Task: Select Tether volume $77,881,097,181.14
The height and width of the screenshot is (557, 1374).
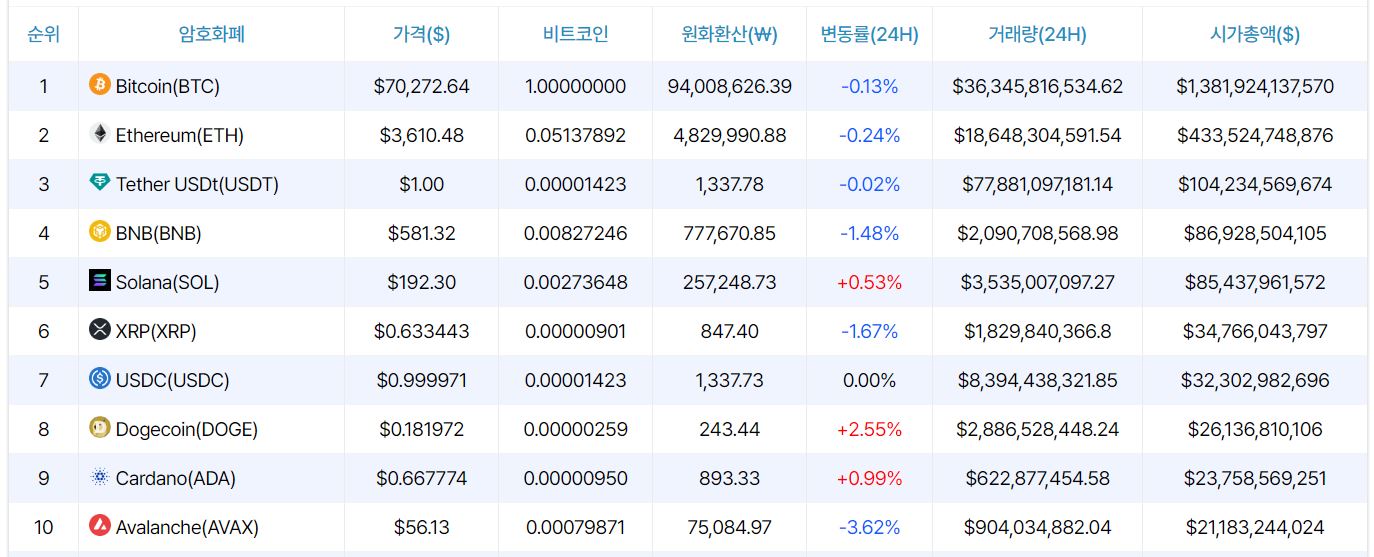Action: [1038, 184]
